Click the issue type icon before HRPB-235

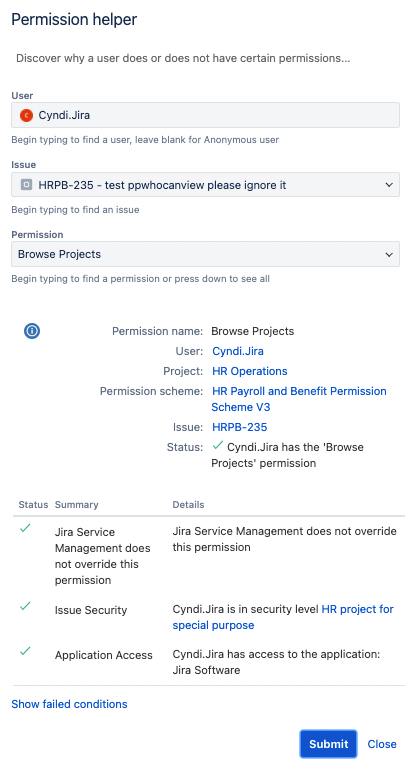26,185
